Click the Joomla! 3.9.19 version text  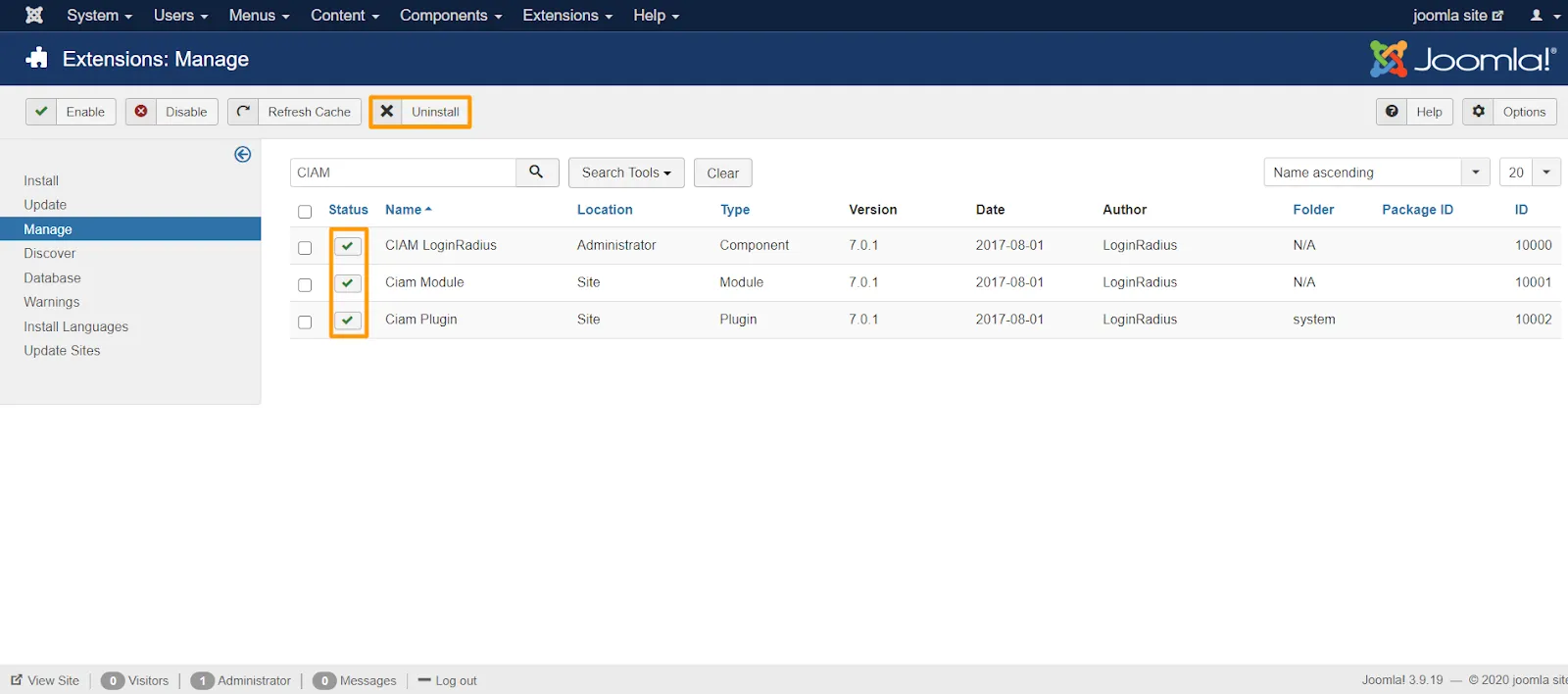(x=1402, y=680)
